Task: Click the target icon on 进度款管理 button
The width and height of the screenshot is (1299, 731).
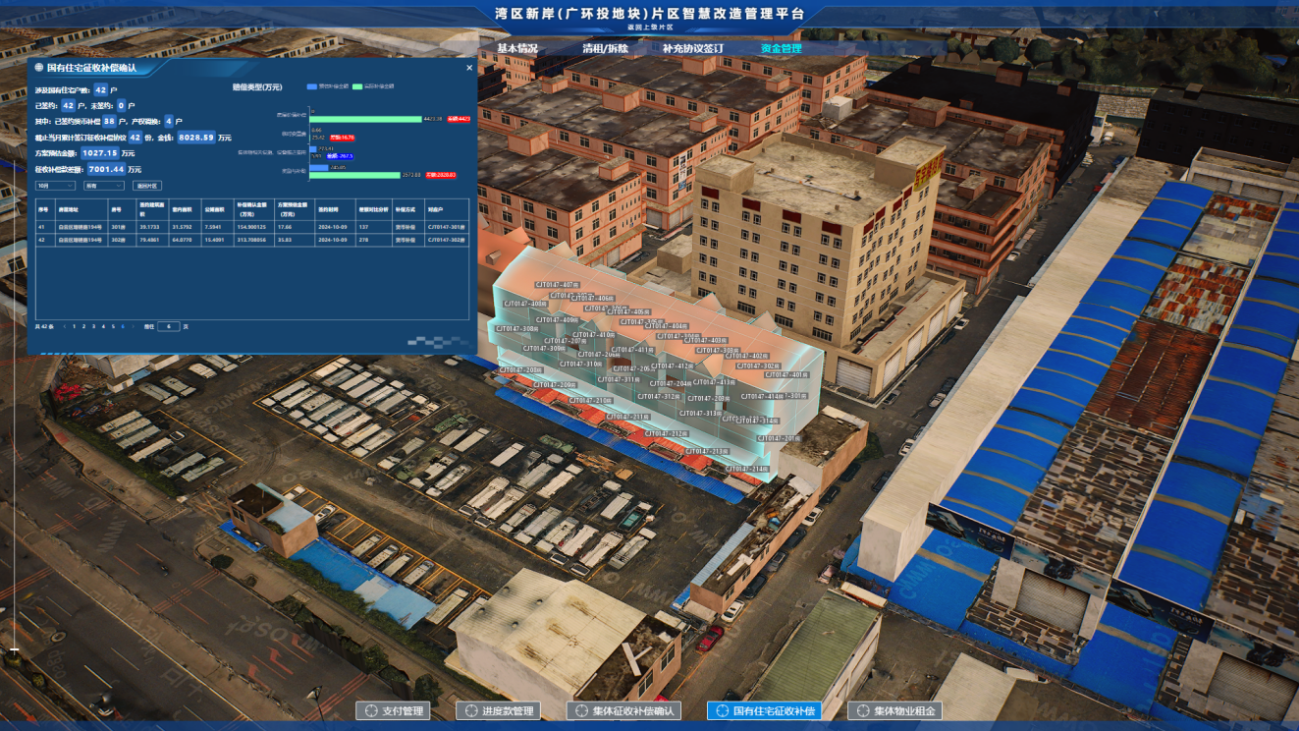Action: click(x=472, y=711)
